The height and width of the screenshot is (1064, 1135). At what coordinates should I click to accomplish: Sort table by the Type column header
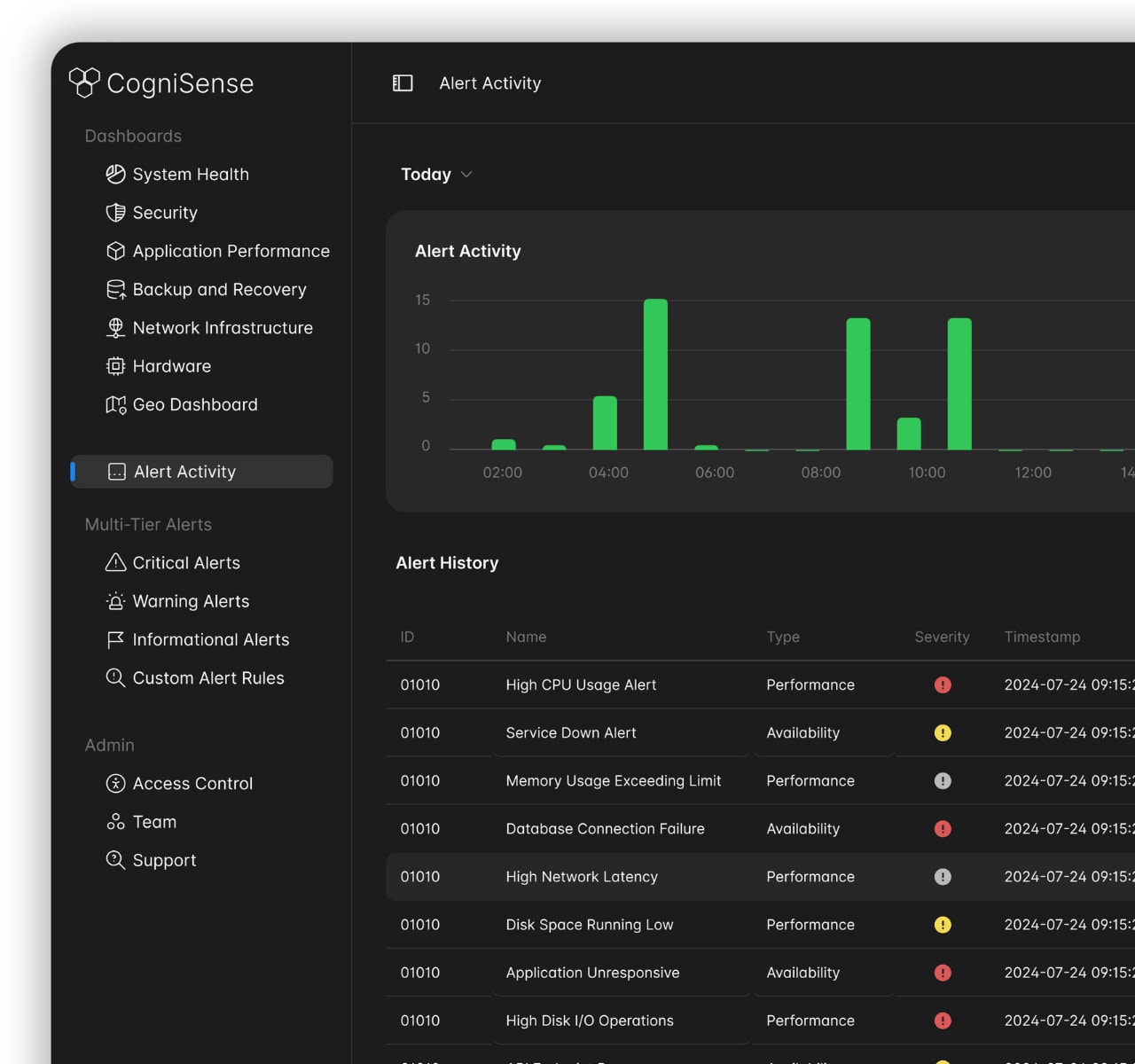[x=783, y=637]
